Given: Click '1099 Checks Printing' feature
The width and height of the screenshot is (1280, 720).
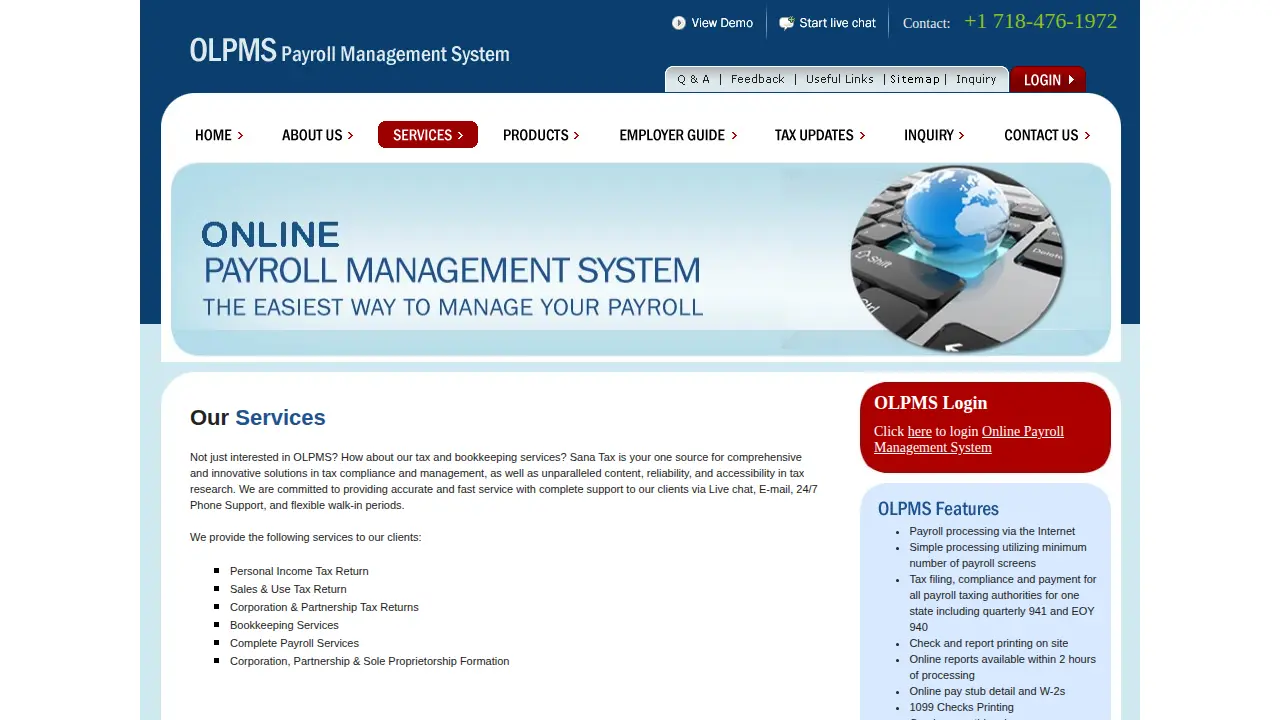Looking at the screenshot, I should (961, 707).
